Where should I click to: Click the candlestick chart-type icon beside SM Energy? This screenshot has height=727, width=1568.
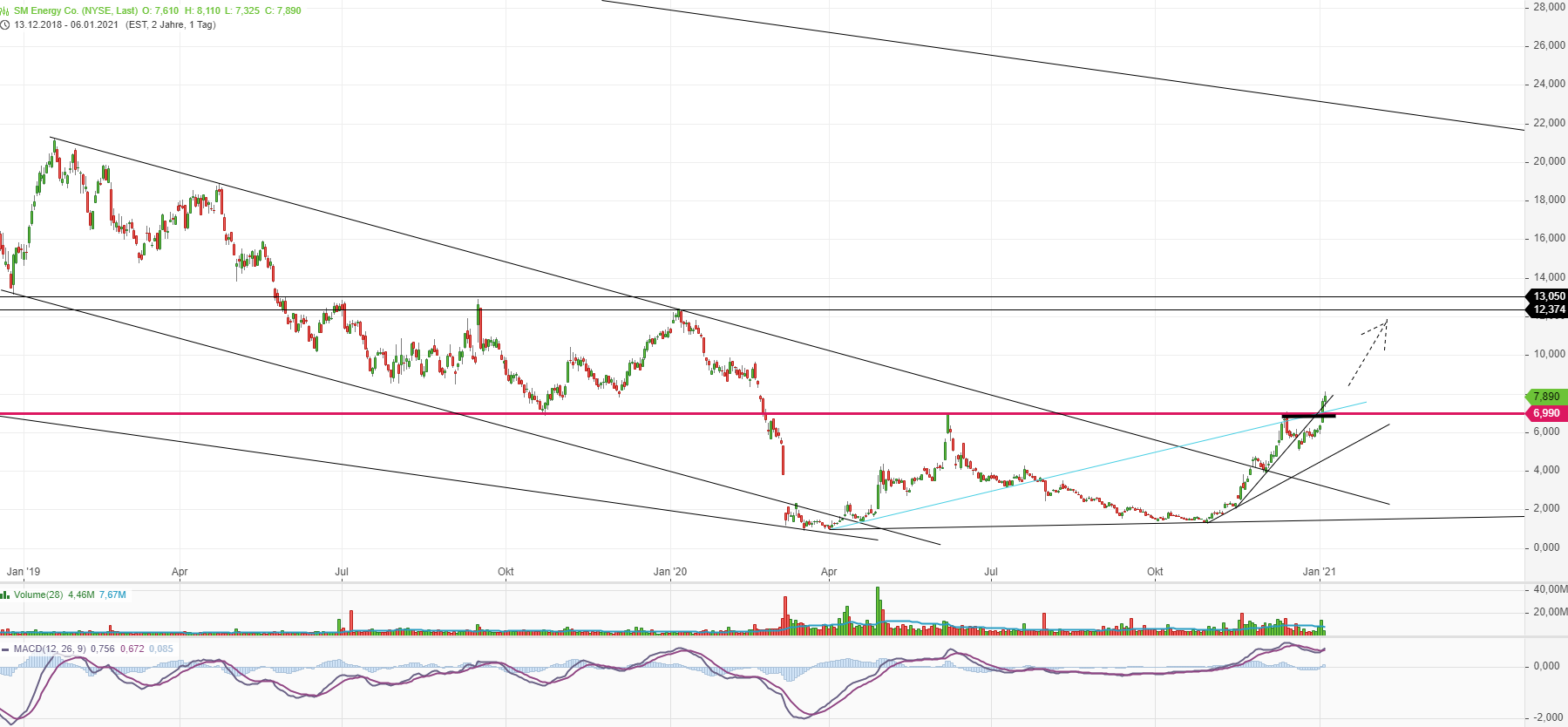click(x=4, y=11)
